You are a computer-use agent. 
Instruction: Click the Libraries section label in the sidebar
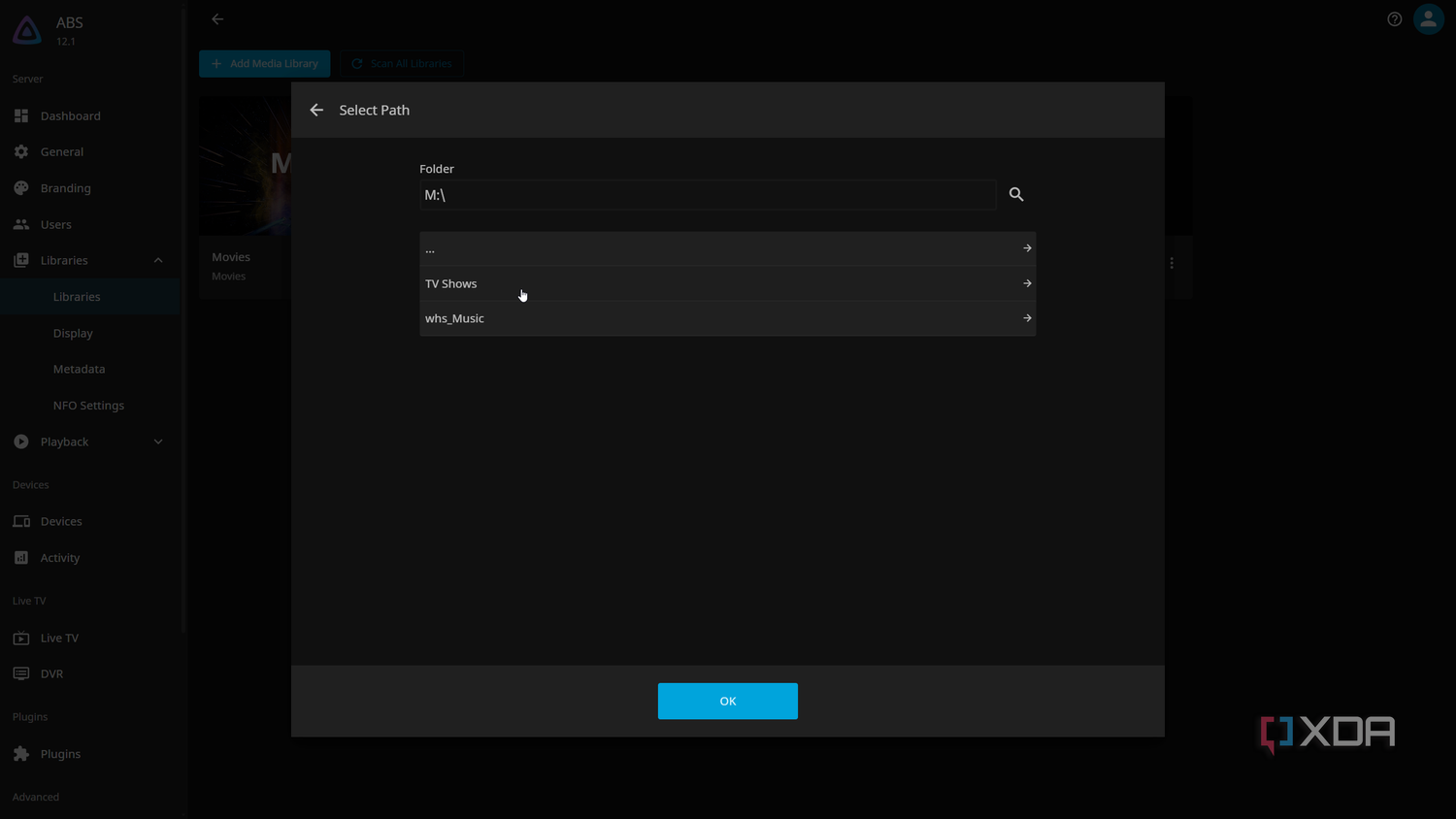[64, 260]
